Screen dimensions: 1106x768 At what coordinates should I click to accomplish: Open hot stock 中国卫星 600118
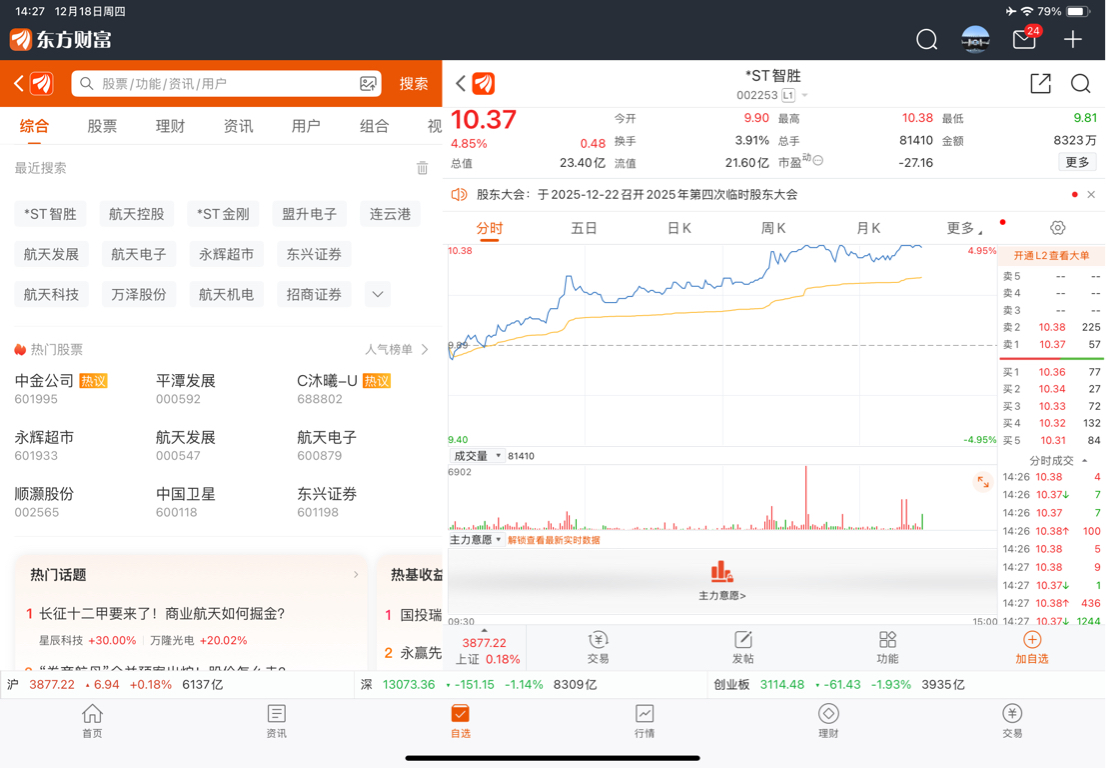[x=186, y=502]
